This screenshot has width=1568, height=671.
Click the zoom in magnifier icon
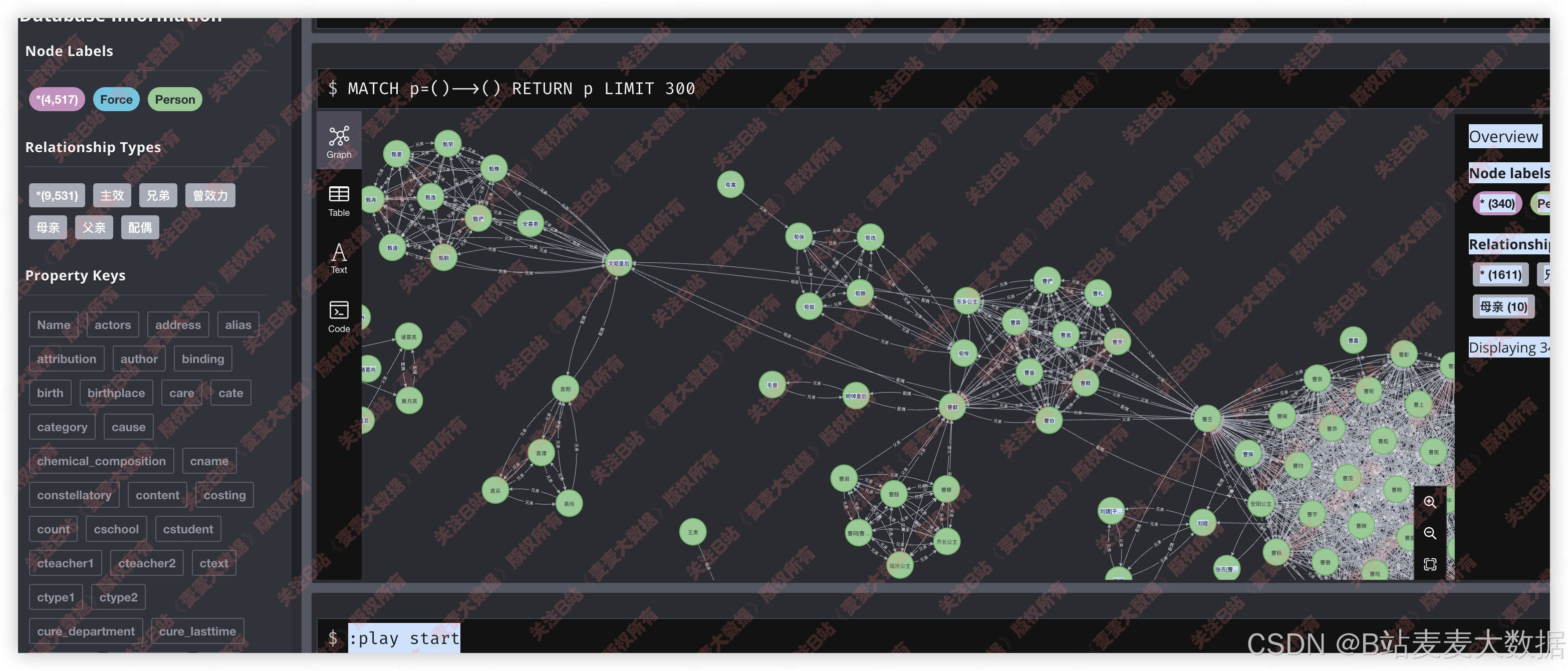pos(1429,502)
